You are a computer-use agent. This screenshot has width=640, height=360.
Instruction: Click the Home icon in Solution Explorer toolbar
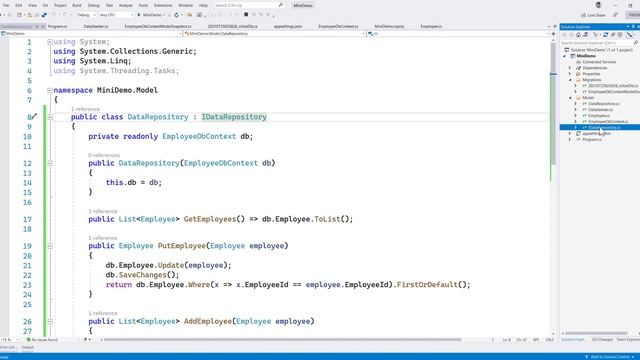(x=578, y=35)
